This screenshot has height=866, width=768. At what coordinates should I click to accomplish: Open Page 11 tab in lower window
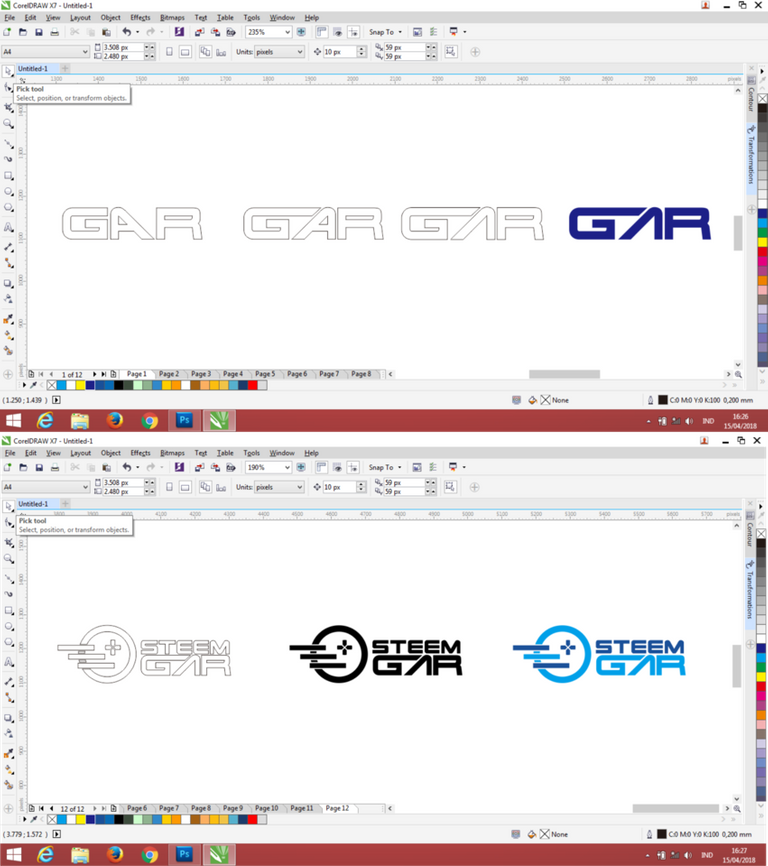point(302,808)
